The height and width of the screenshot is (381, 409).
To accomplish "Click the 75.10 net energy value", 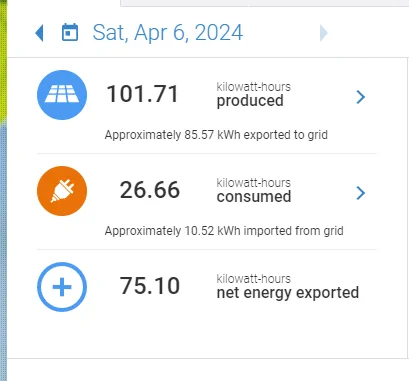I will [x=150, y=286].
